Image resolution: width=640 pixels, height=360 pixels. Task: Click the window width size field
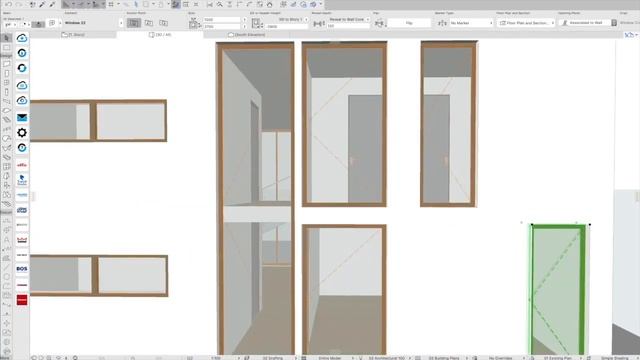click(x=222, y=20)
